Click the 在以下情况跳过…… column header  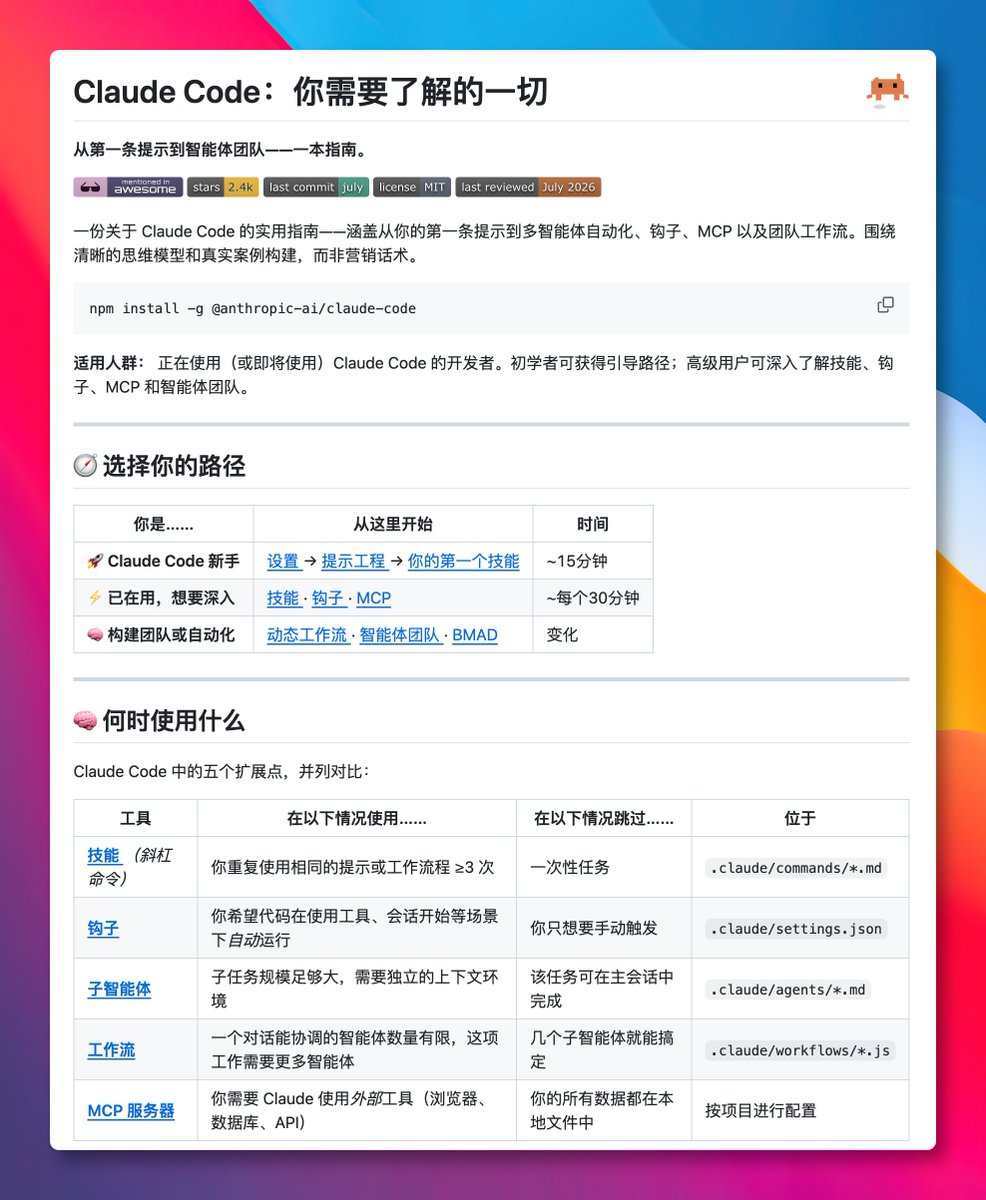coord(604,818)
